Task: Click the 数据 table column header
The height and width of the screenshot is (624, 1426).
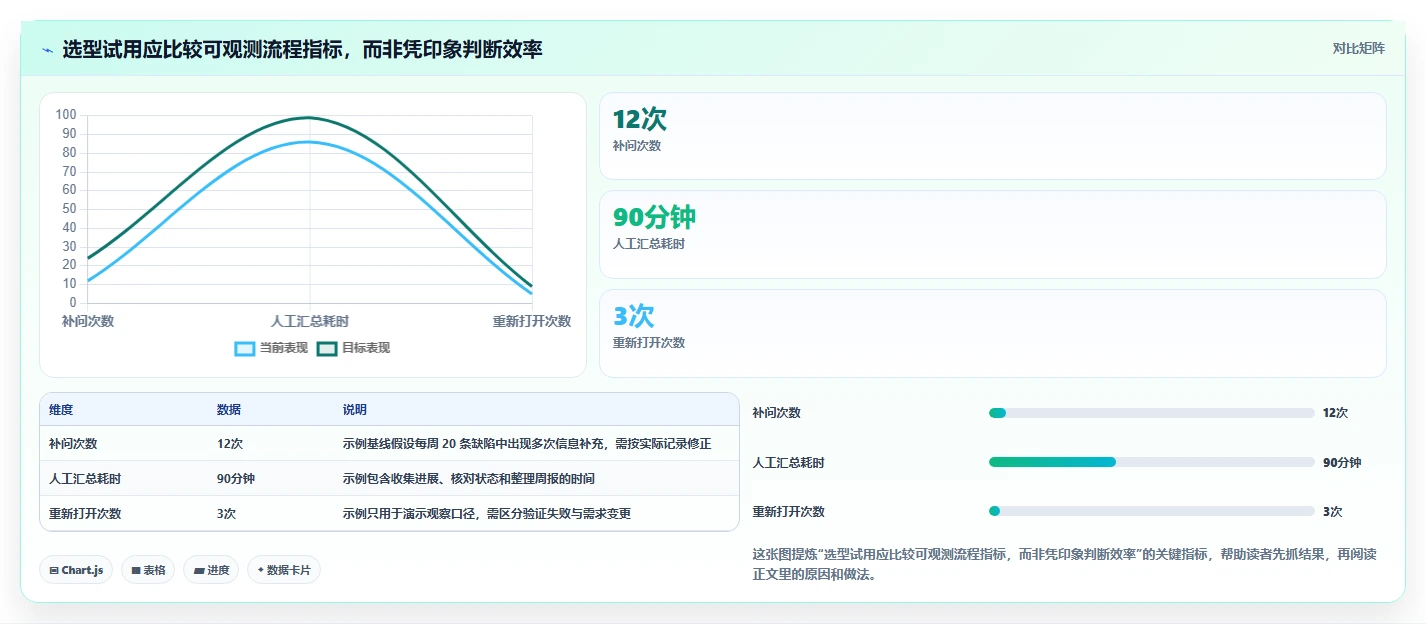Action: tap(228, 410)
